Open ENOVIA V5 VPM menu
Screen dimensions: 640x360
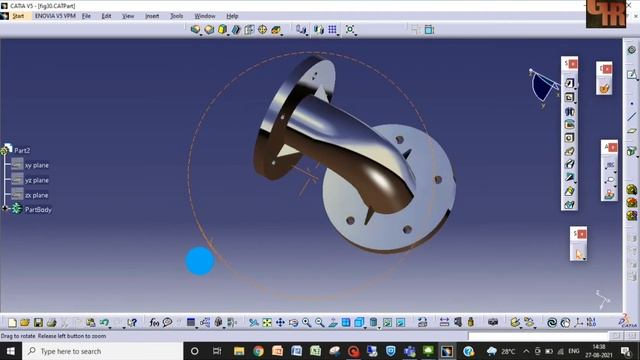click(55, 16)
